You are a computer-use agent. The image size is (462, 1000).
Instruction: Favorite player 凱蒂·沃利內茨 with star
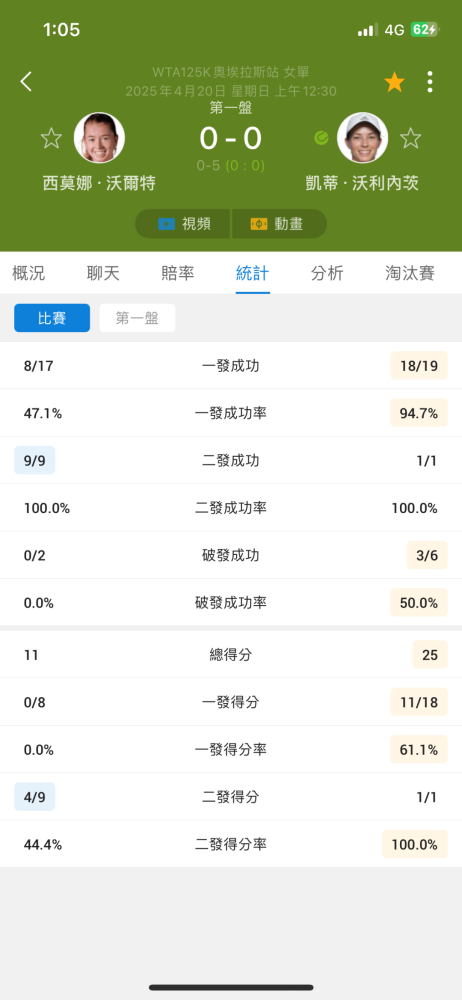[x=410, y=138]
